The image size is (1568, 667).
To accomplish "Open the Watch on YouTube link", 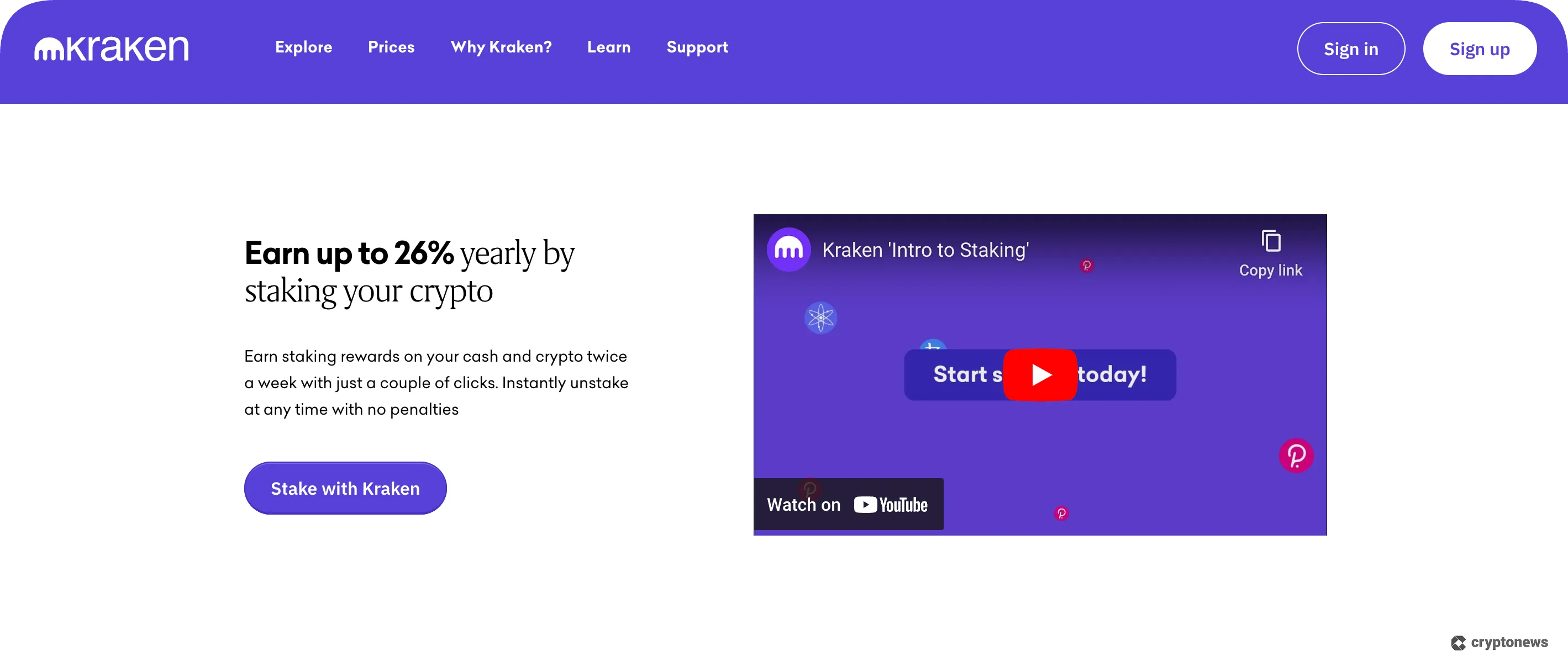I will coord(849,504).
